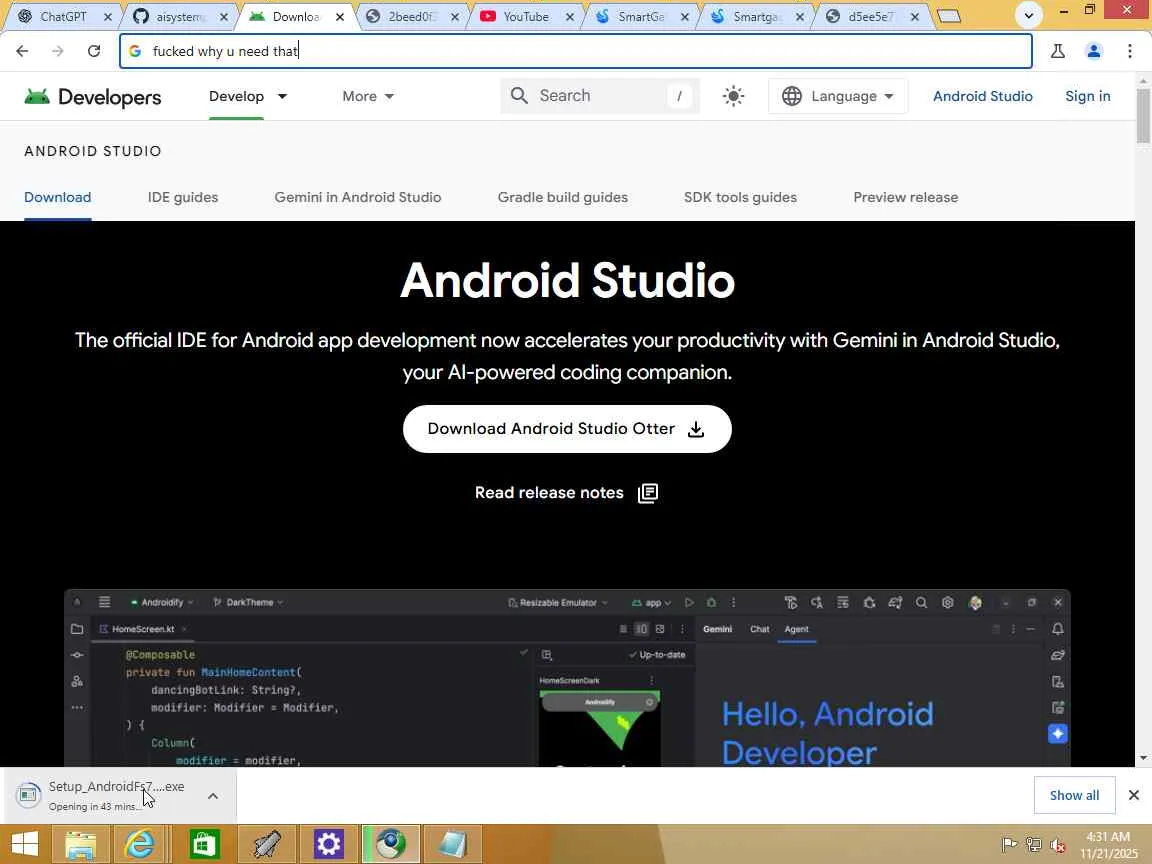
Task: Open Preview release tab
Action: pos(905,197)
